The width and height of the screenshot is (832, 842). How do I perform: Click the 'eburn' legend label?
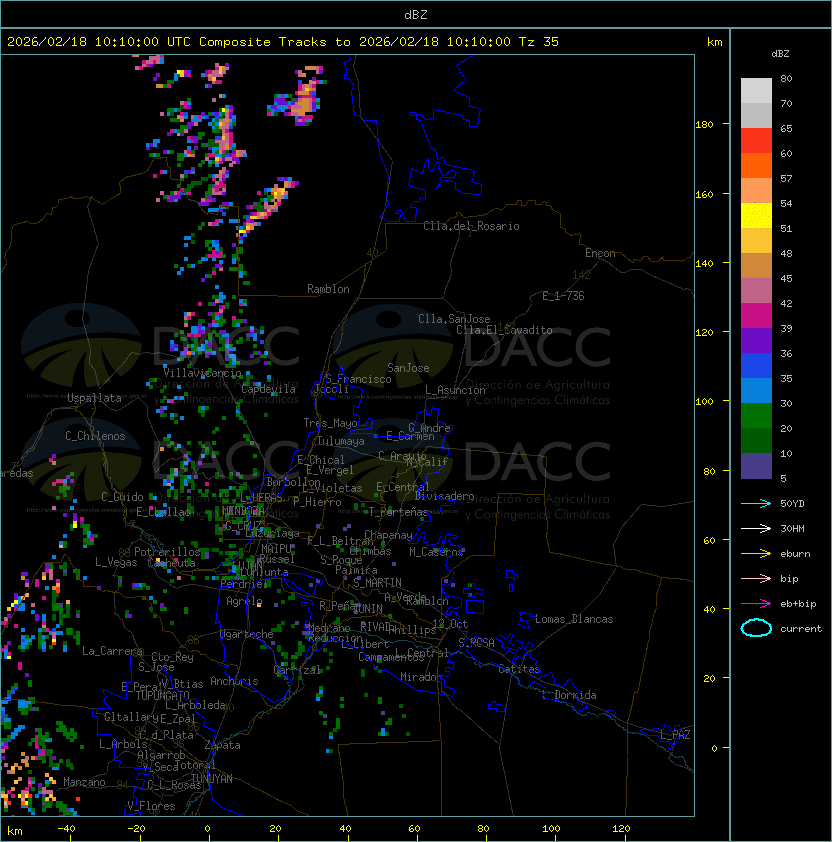[795, 554]
